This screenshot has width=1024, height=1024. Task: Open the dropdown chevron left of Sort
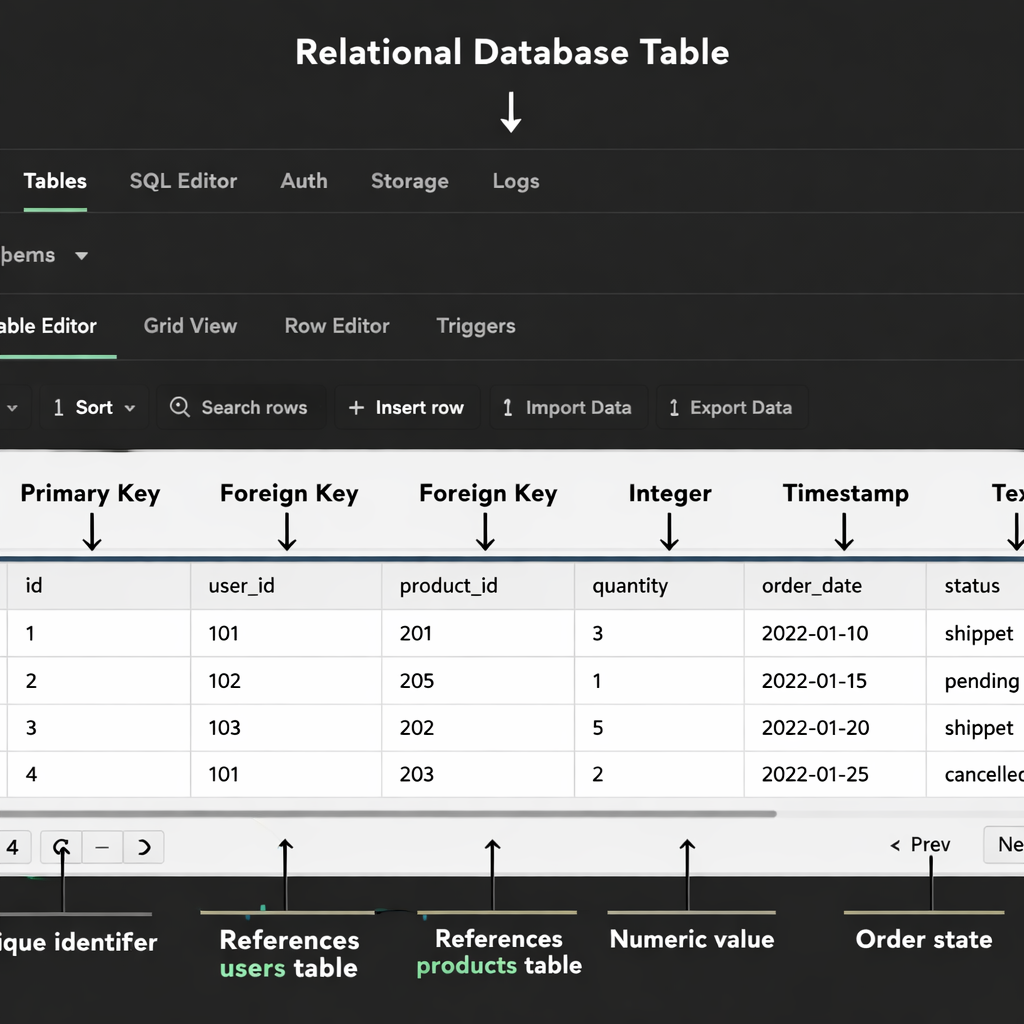coord(13,408)
